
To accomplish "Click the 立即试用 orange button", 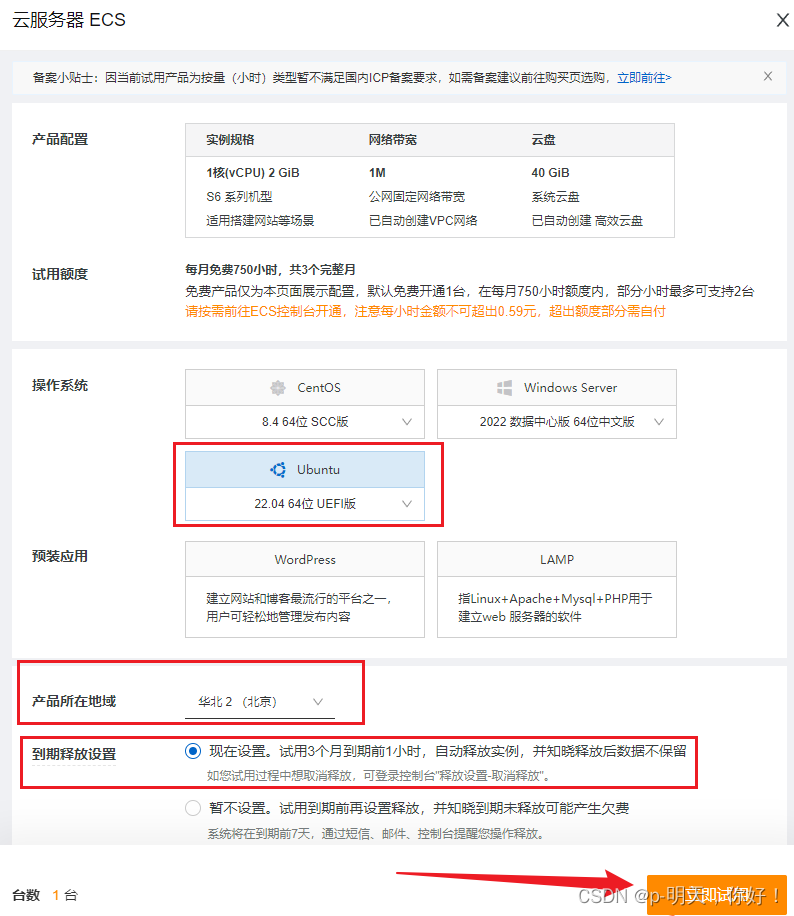I will pyautogui.click(x=717, y=894).
